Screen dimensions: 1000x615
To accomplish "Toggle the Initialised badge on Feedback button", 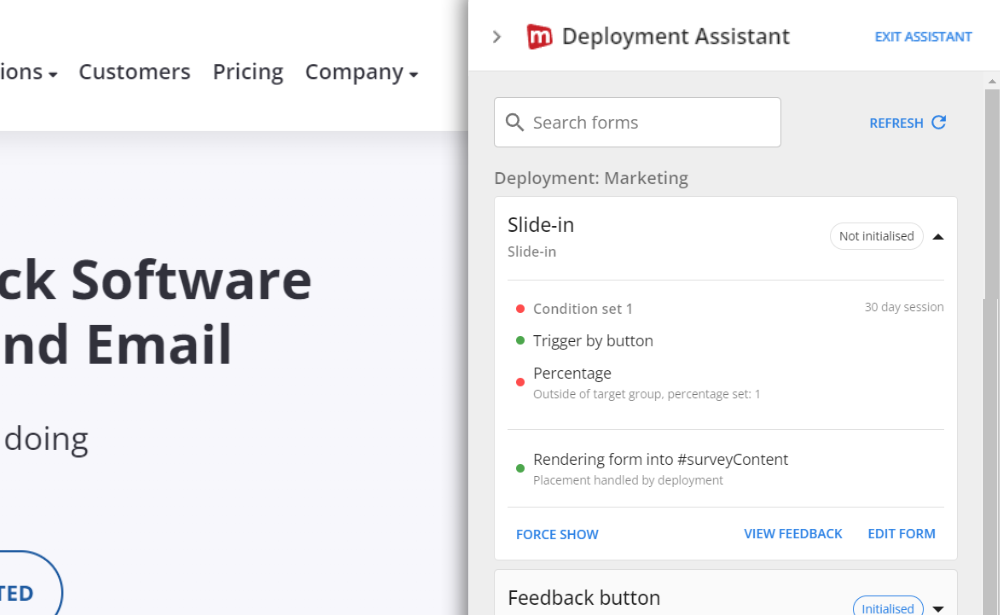I will tap(888, 606).
